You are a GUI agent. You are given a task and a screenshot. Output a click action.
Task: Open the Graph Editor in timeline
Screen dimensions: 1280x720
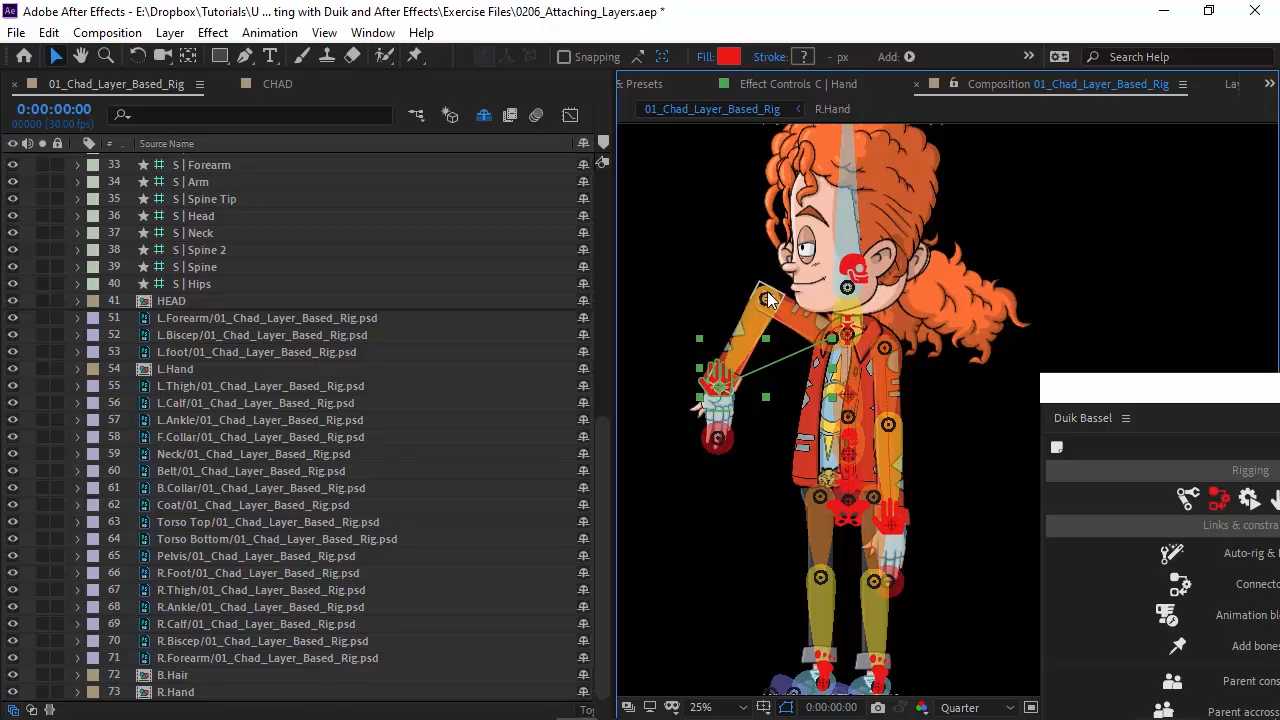(570, 116)
